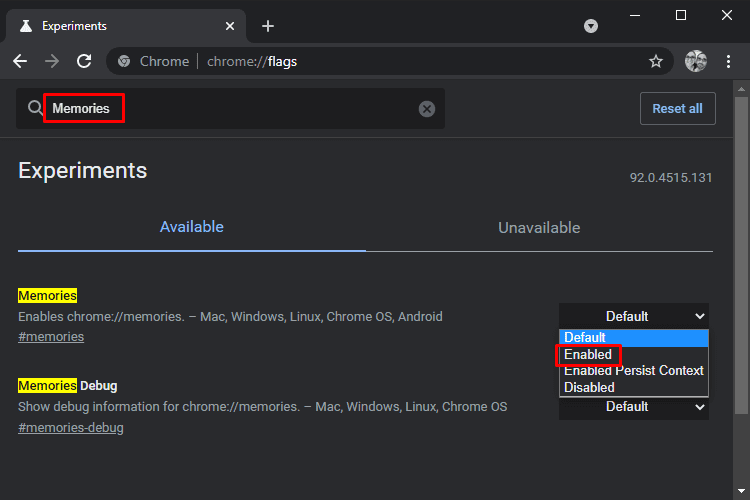The height and width of the screenshot is (500, 750).
Task: Open the tab search dropdown in title bar
Action: coord(591,26)
